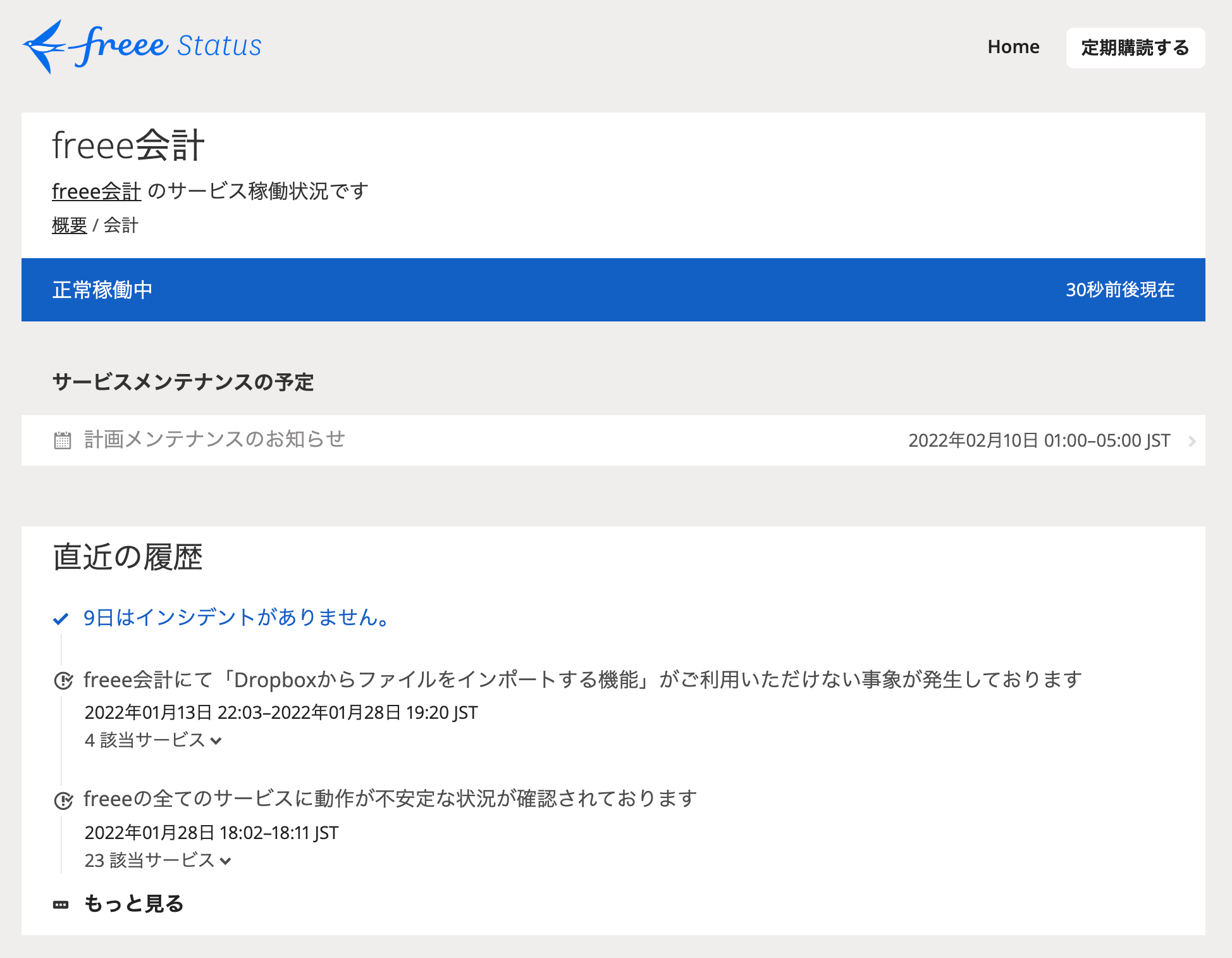The width and height of the screenshot is (1232, 958).
Task: Open the freeeの全てのサービス unstable incident
Action: click(x=390, y=799)
